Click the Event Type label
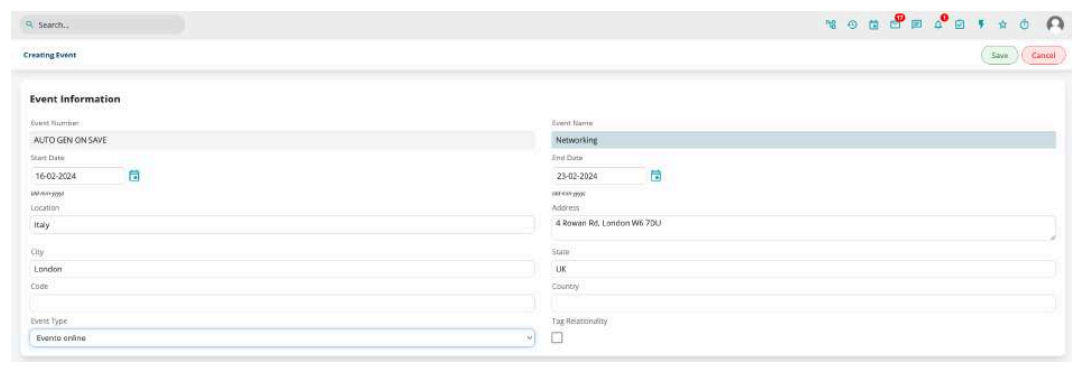 (49, 321)
